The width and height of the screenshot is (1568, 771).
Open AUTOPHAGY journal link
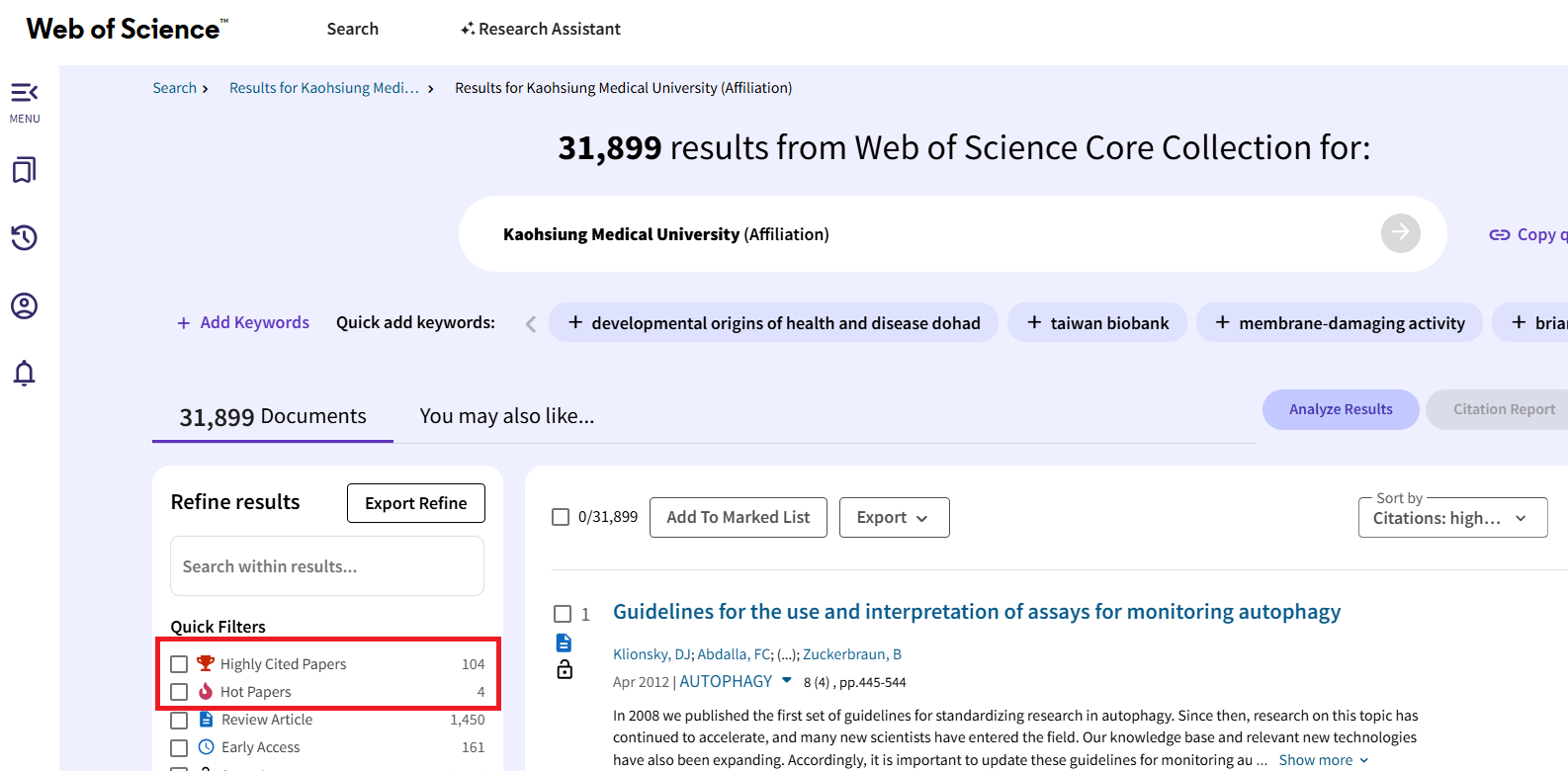tap(726, 681)
